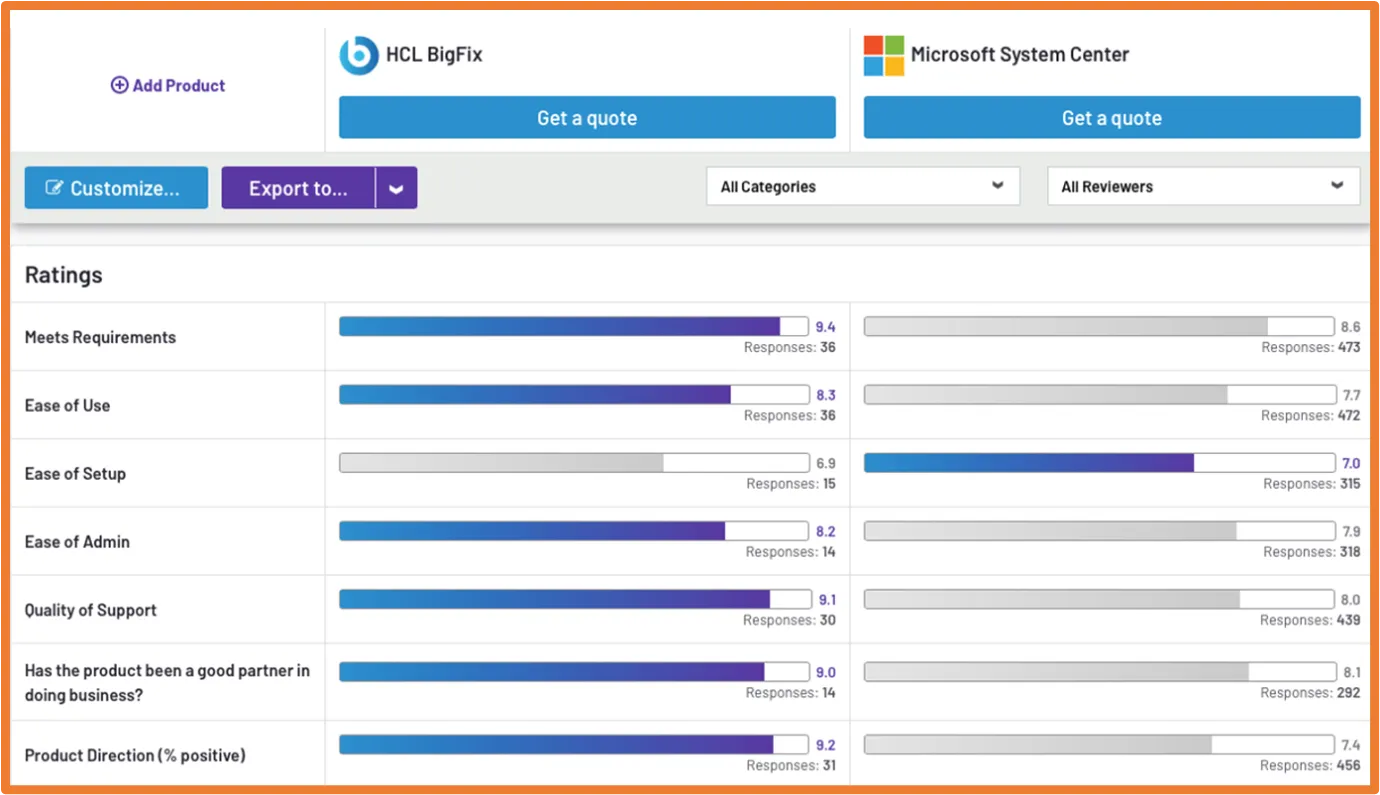The image size is (1380, 795).
Task: Expand the Export to chevron menu
Action: tap(396, 187)
